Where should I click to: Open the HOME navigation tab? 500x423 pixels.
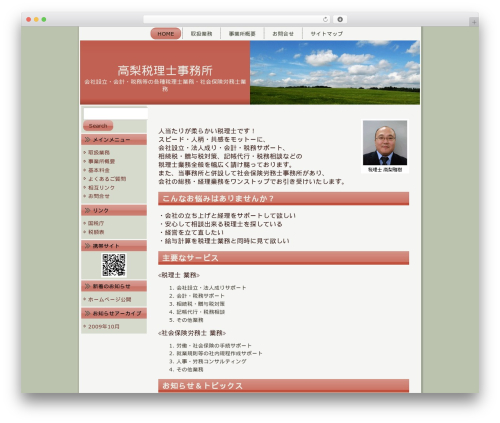click(166, 34)
